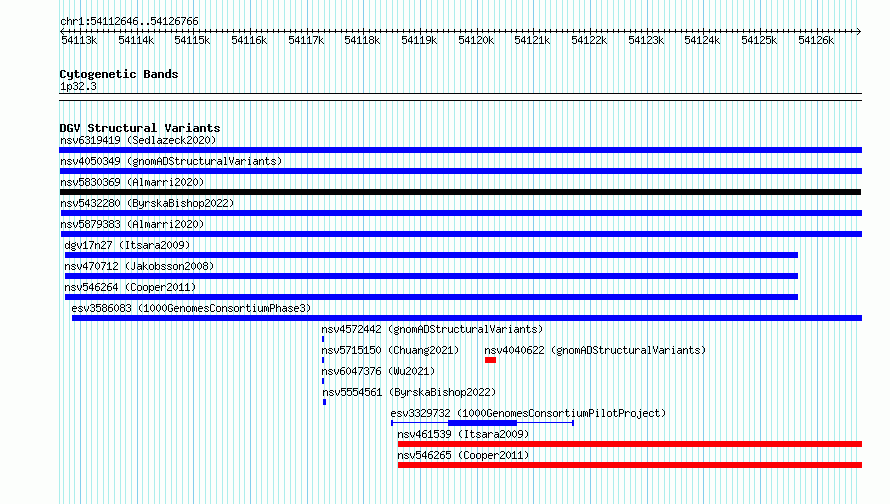
Task: Click the small blue marker under nsv4572442
Action: click(323, 339)
